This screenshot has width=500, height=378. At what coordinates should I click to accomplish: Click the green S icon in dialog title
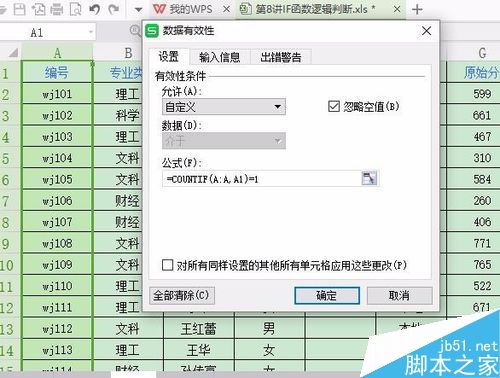coord(152,31)
